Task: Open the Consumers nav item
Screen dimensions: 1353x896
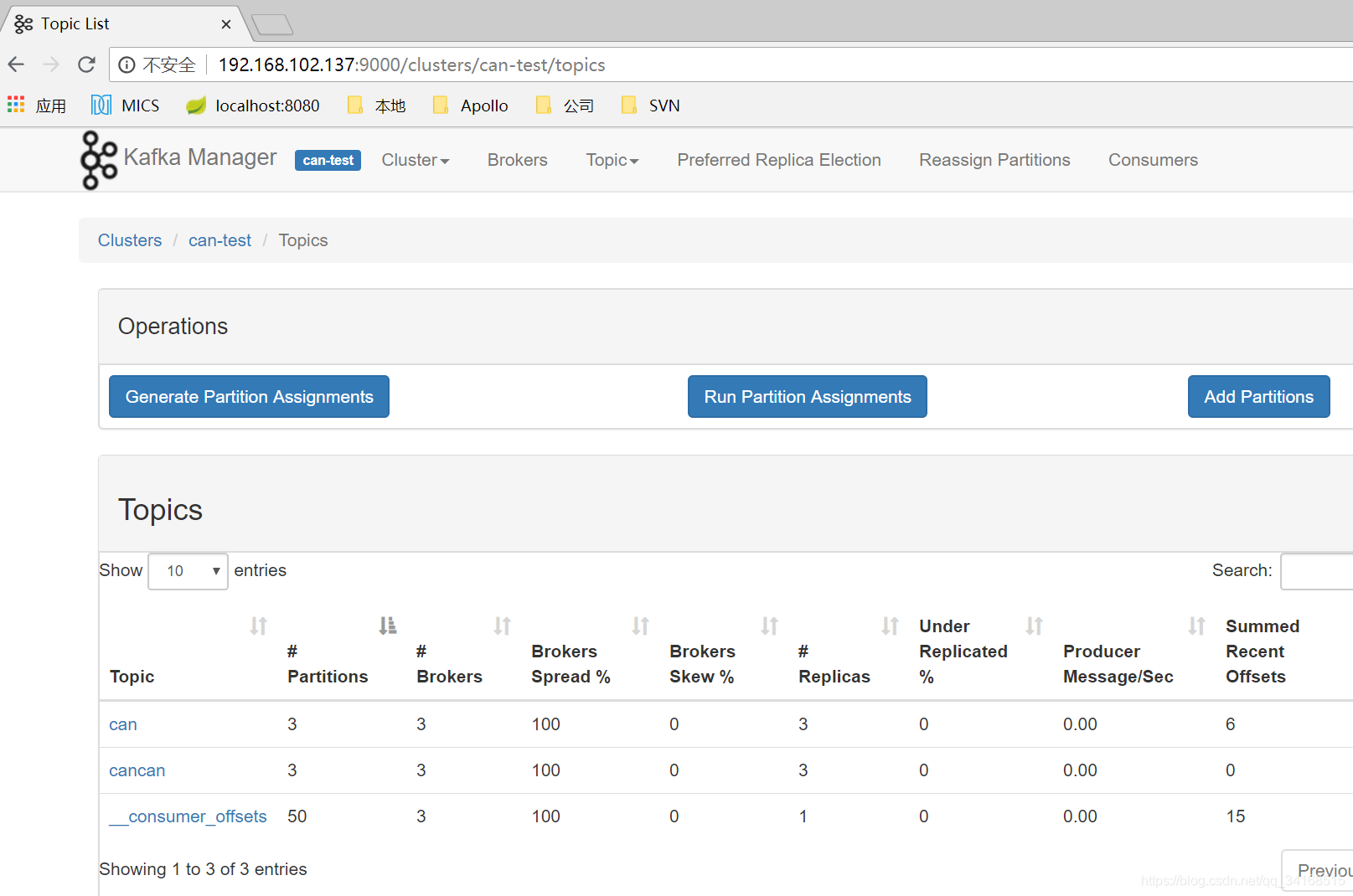Action: (1153, 160)
